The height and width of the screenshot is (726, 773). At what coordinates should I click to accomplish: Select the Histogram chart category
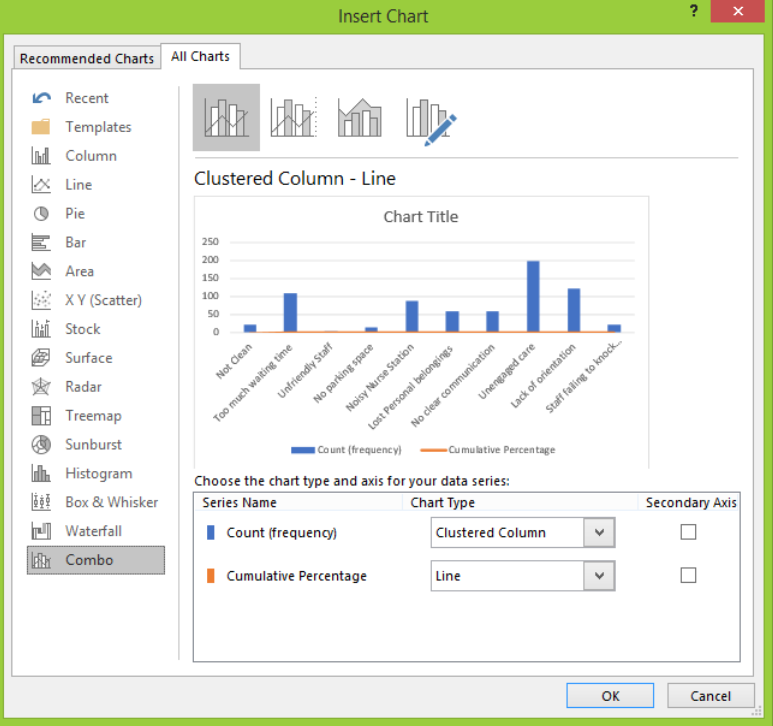(x=96, y=473)
